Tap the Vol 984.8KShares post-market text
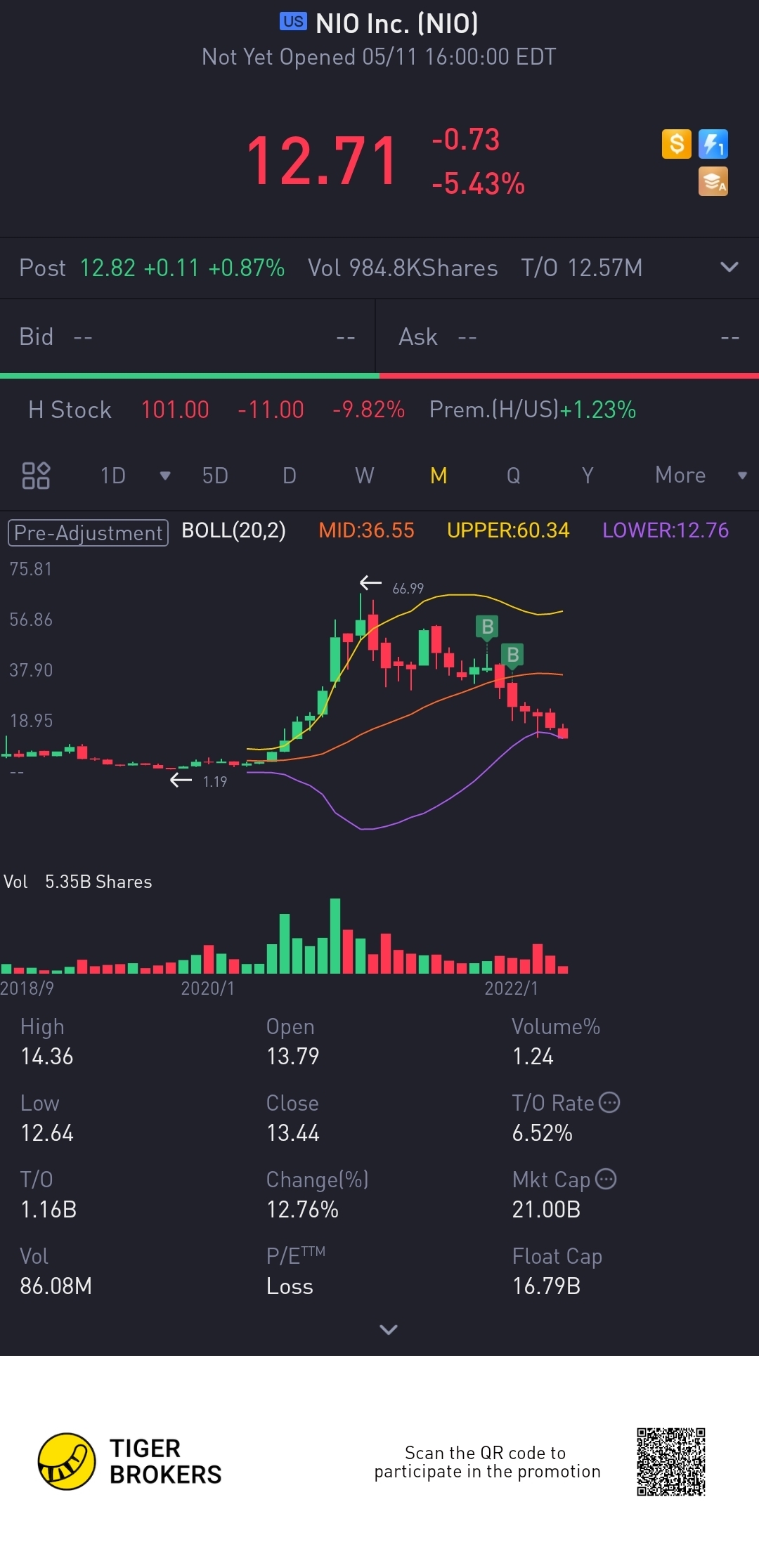The width and height of the screenshot is (759, 1568). pyautogui.click(x=403, y=268)
